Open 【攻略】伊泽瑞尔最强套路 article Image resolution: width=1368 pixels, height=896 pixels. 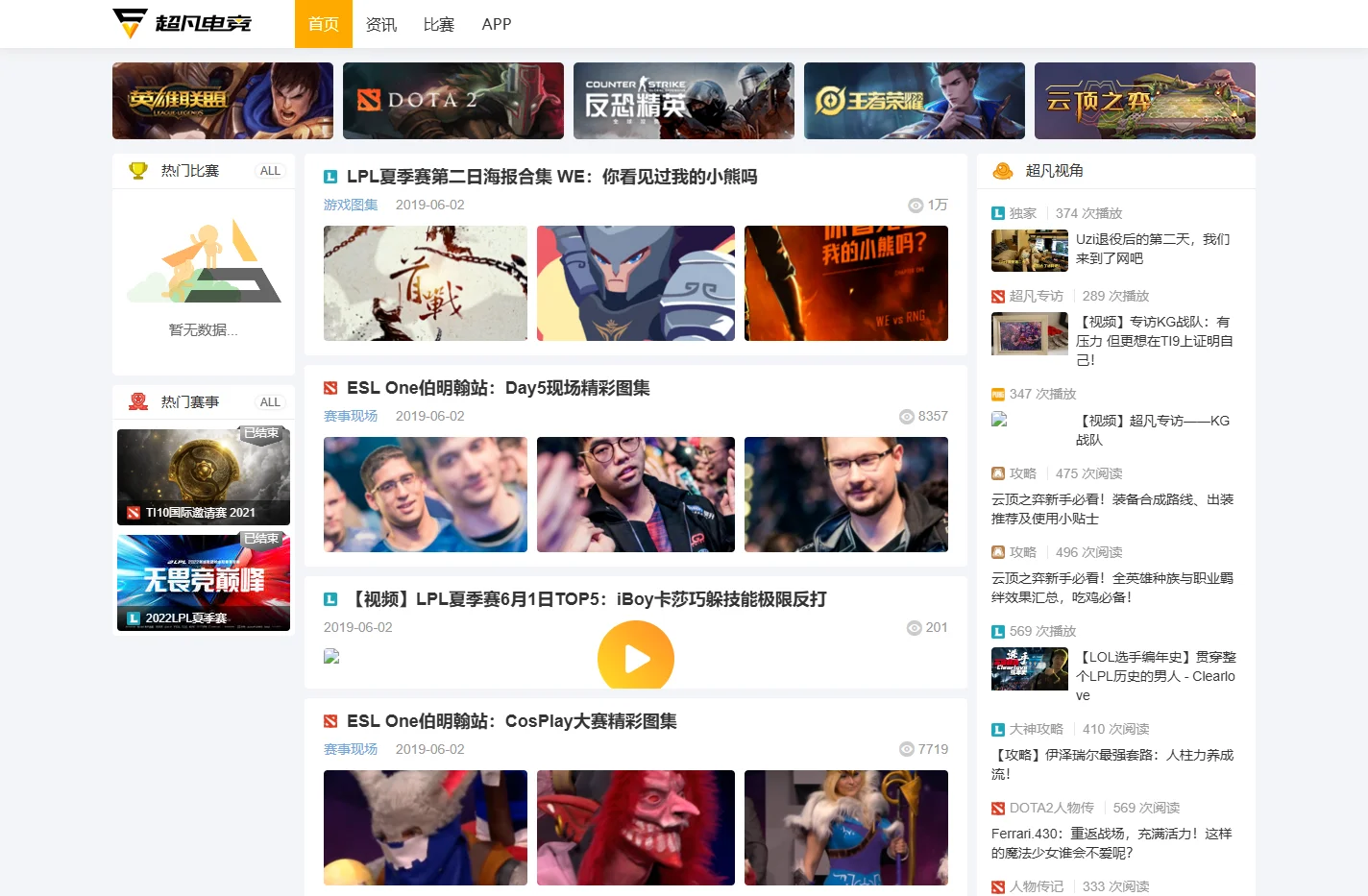[x=1112, y=764]
